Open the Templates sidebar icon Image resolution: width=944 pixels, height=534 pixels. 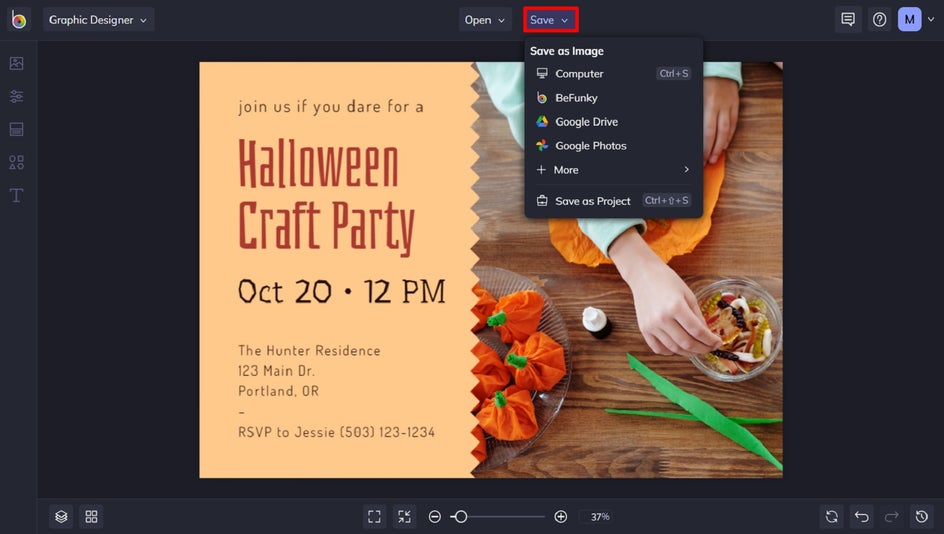[17, 129]
